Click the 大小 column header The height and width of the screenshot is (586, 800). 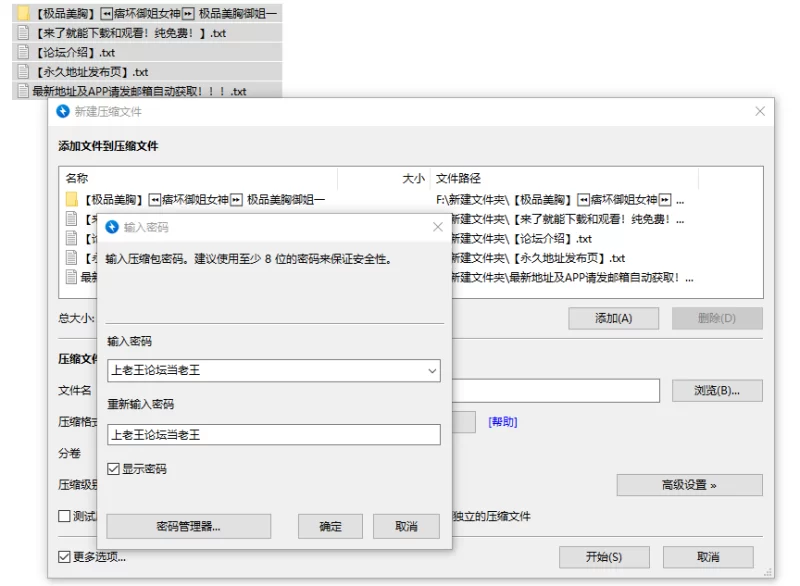pos(413,178)
